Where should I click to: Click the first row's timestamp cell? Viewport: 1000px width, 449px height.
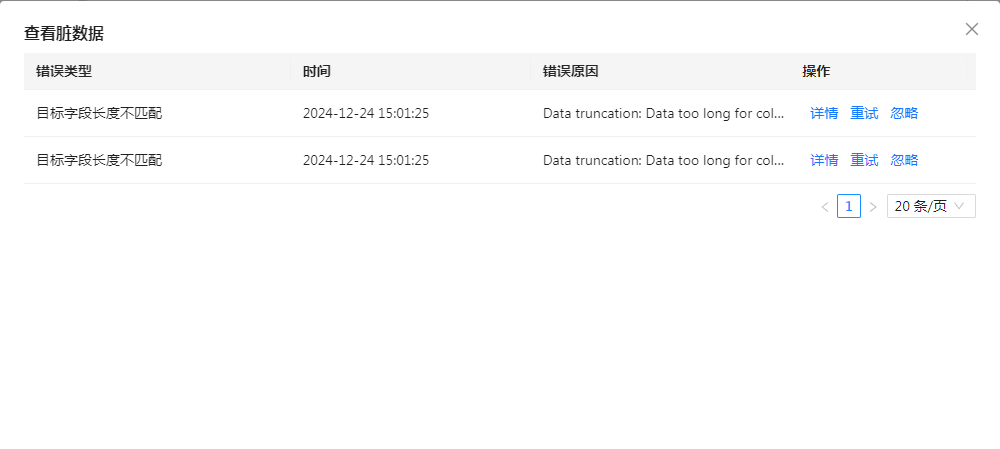[366, 113]
